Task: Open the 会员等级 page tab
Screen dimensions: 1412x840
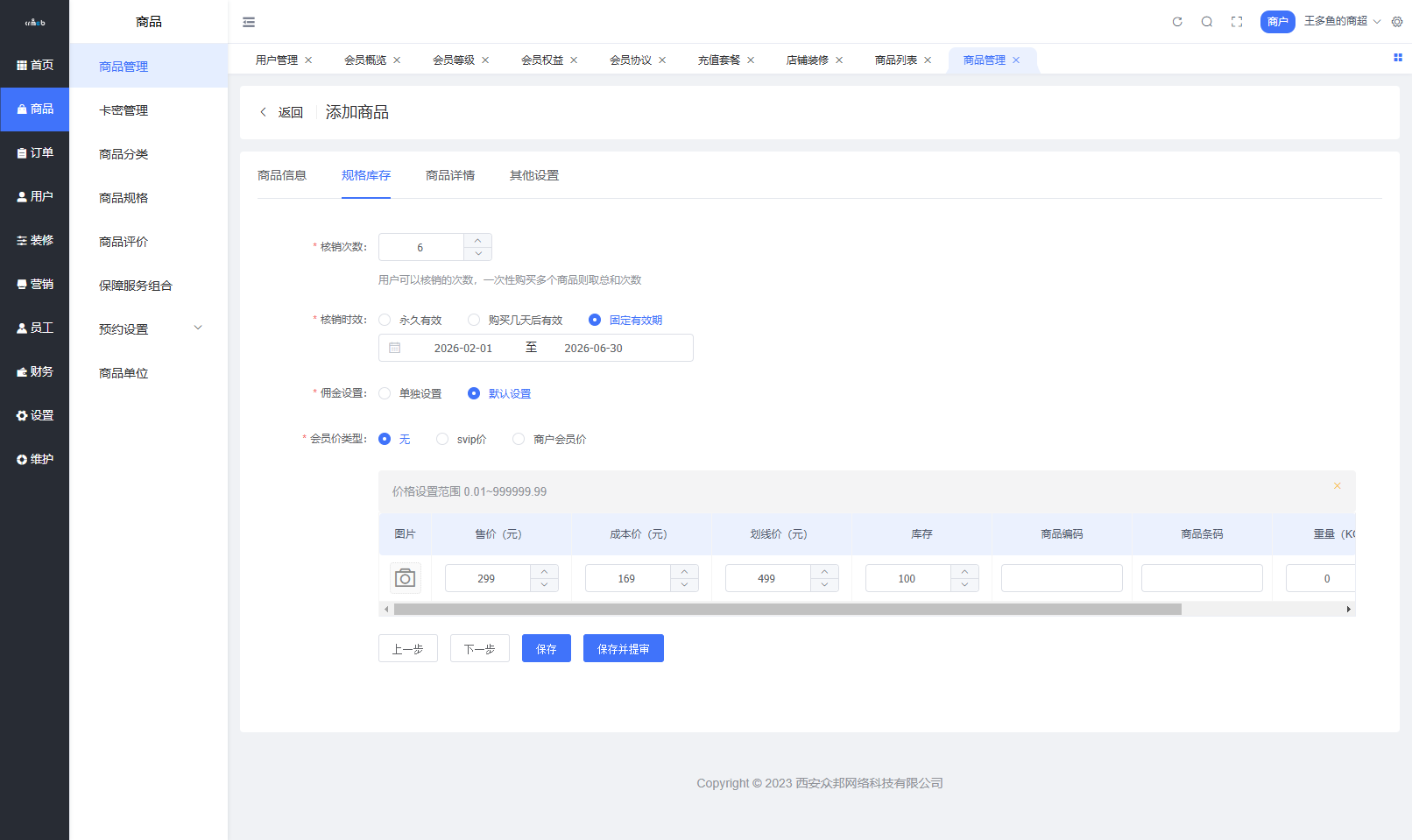Action: tap(453, 60)
